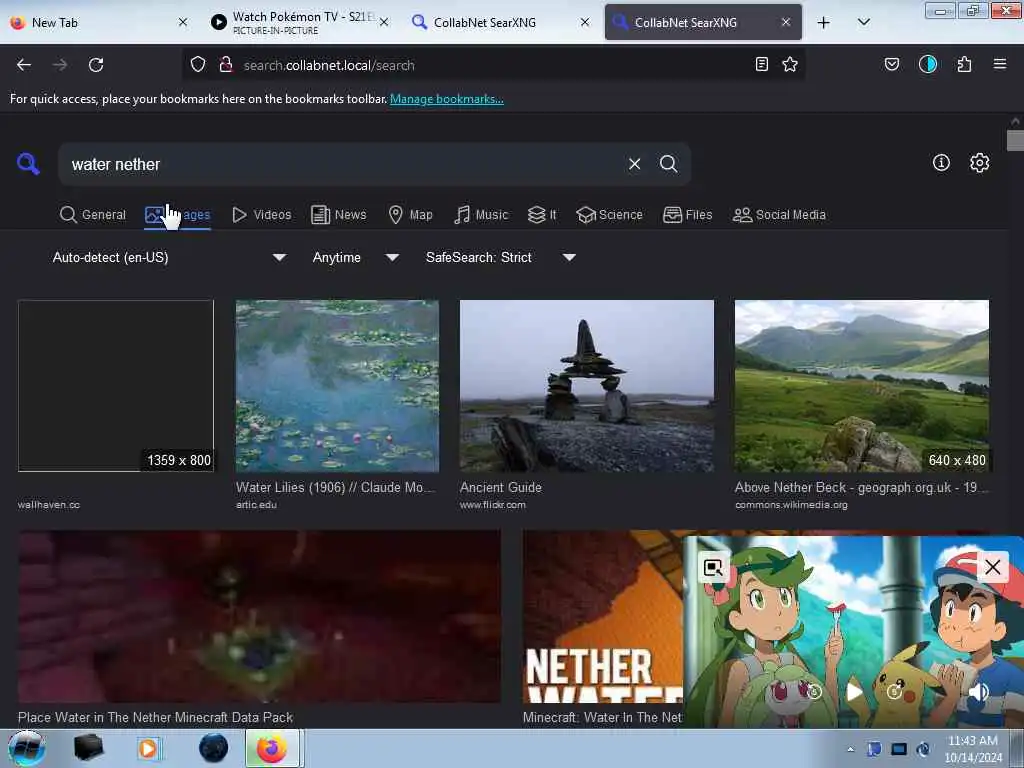Switch to the General category
Viewport: 1024px width, 768px height.
(93, 215)
